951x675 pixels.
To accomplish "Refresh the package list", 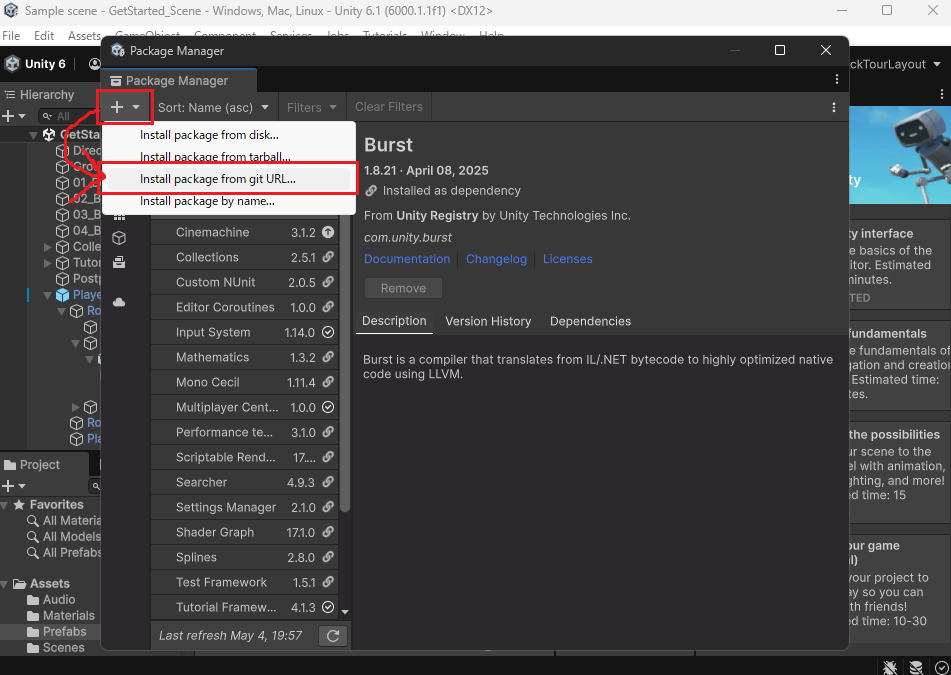I will pyautogui.click(x=333, y=636).
